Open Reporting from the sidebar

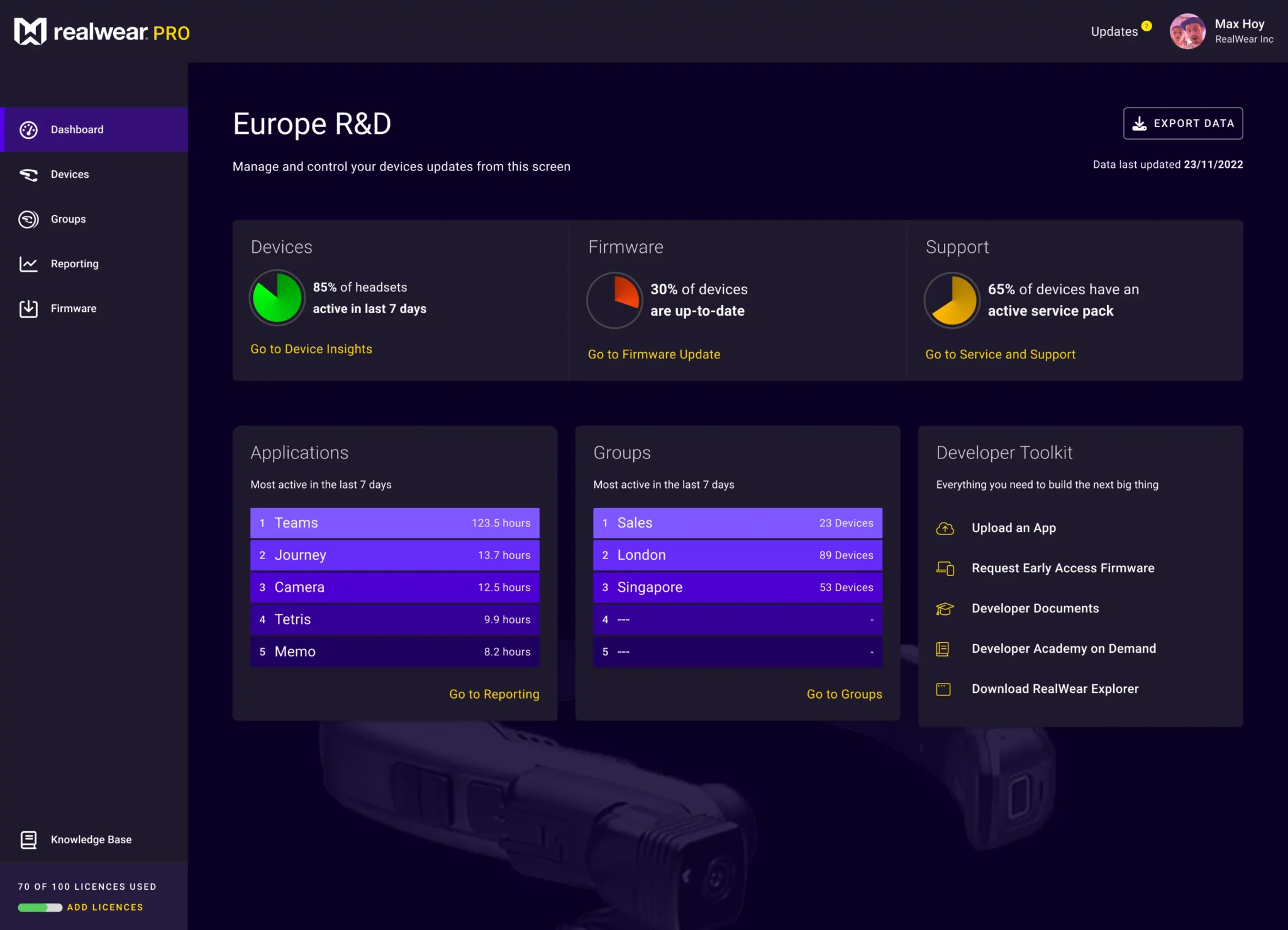94,263
